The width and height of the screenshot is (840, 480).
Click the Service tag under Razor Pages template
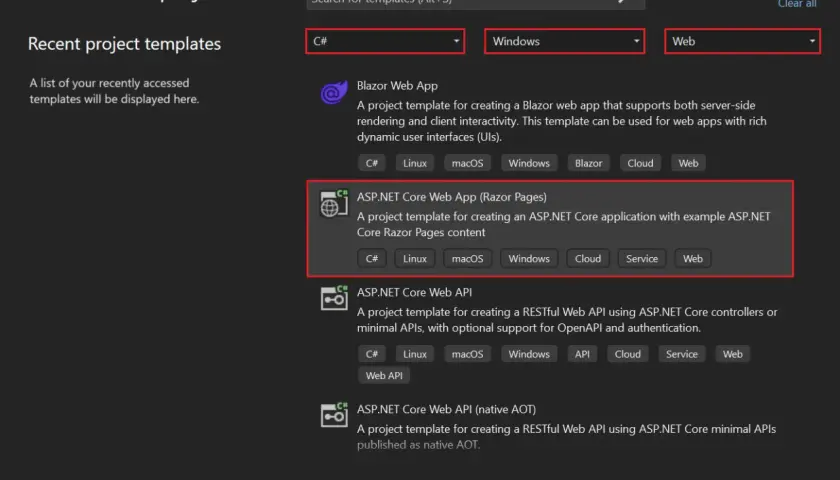point(642,258)
